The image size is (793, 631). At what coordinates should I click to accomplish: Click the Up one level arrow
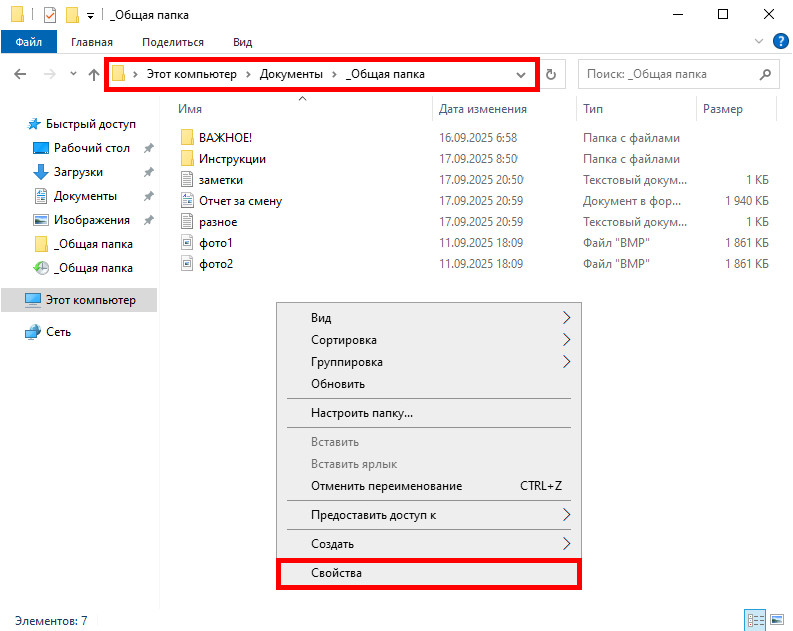[94, 74]
